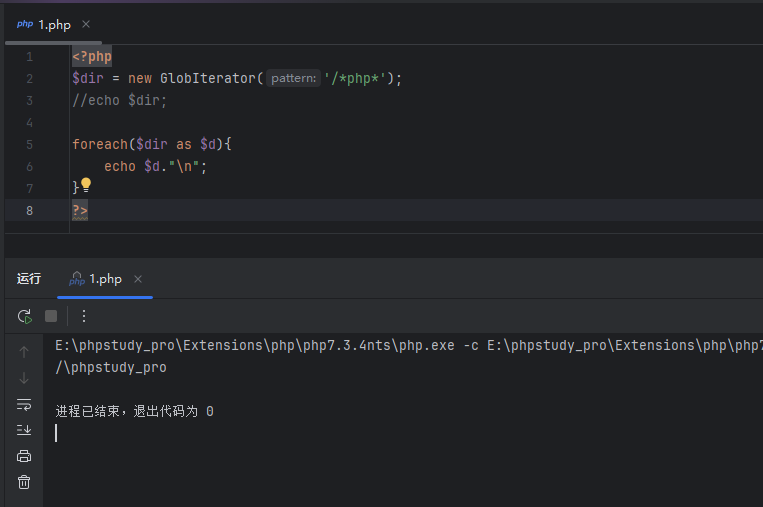763x507 pixels.
Task: Close the 1.php run configuration tab
Action: tap(138, 279)
